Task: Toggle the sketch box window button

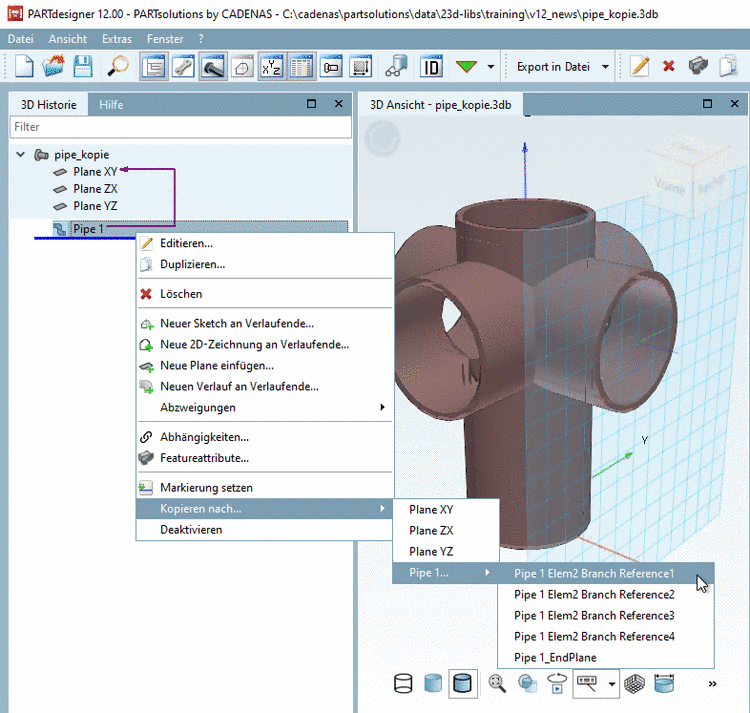Action: [x=242, y=66]
